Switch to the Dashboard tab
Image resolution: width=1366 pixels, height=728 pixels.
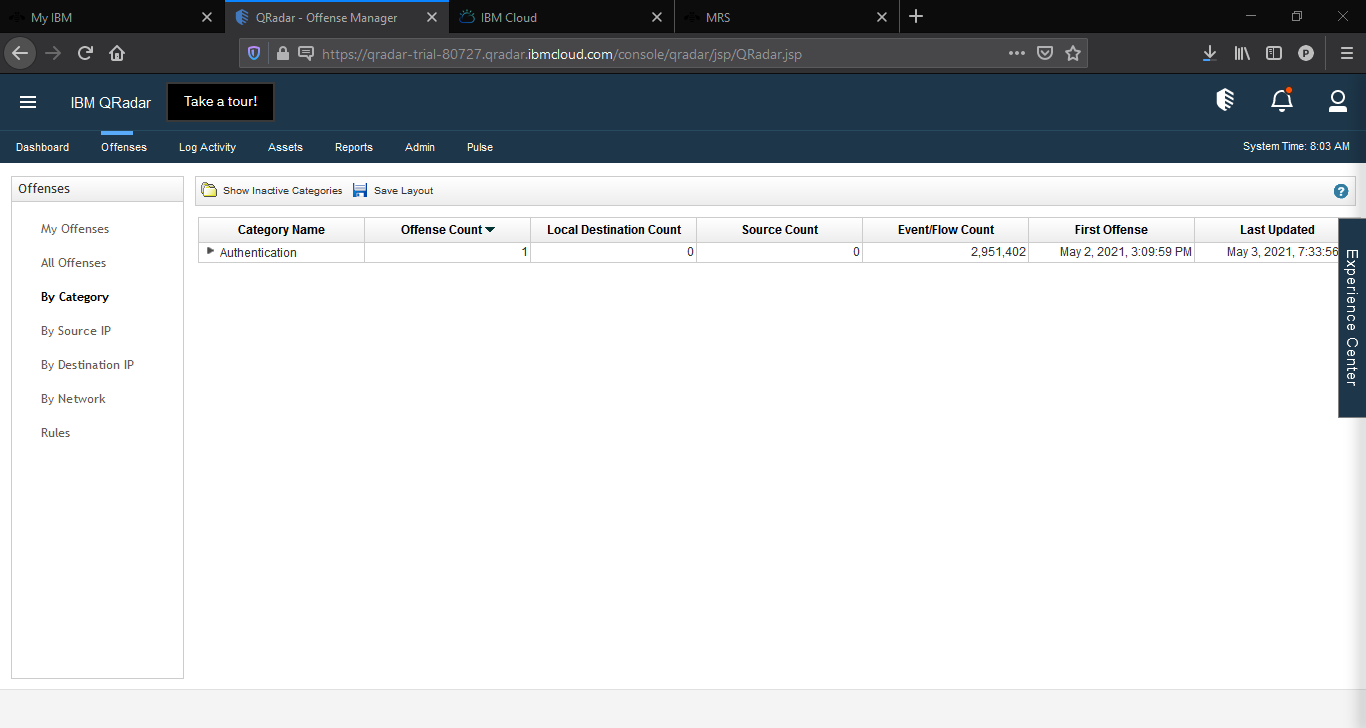pyautogui.click(x=42, y=147)
